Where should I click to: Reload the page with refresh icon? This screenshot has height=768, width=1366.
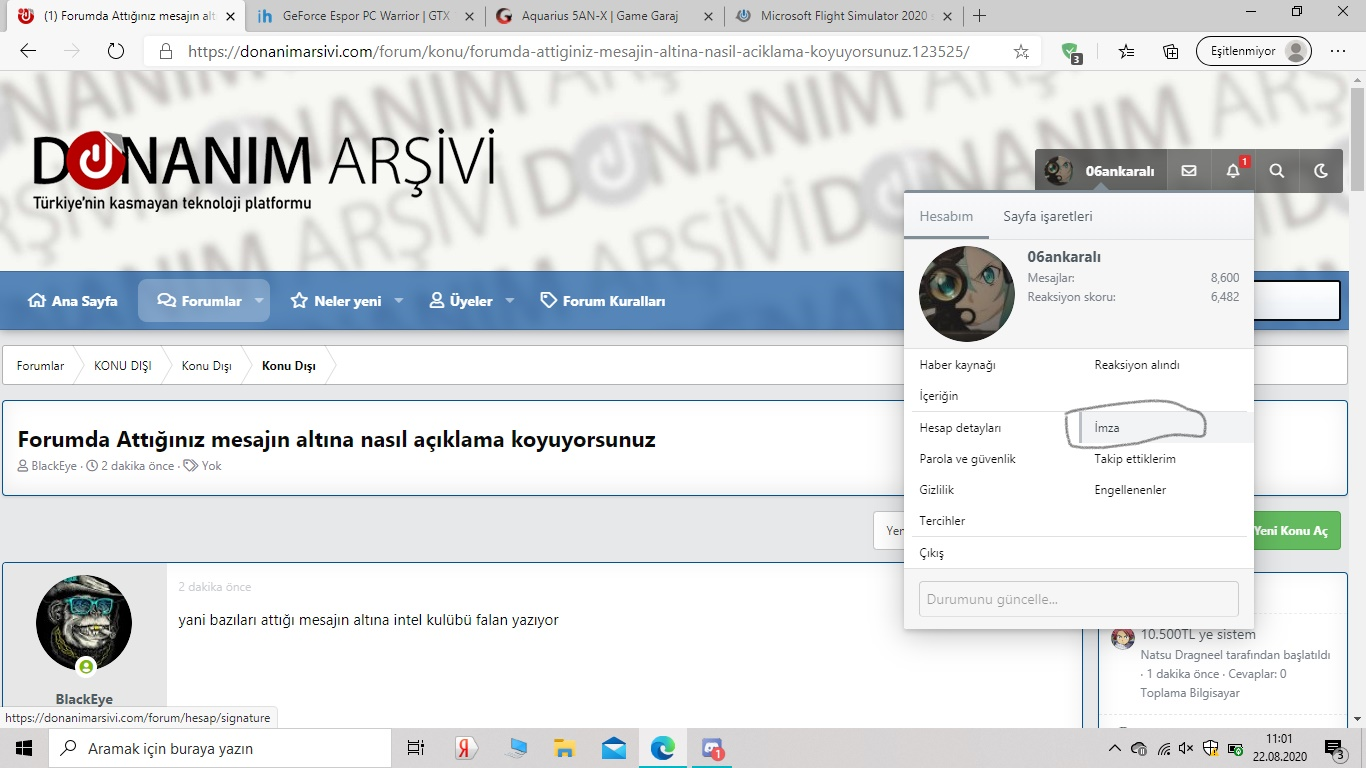[x=115, y=51]
